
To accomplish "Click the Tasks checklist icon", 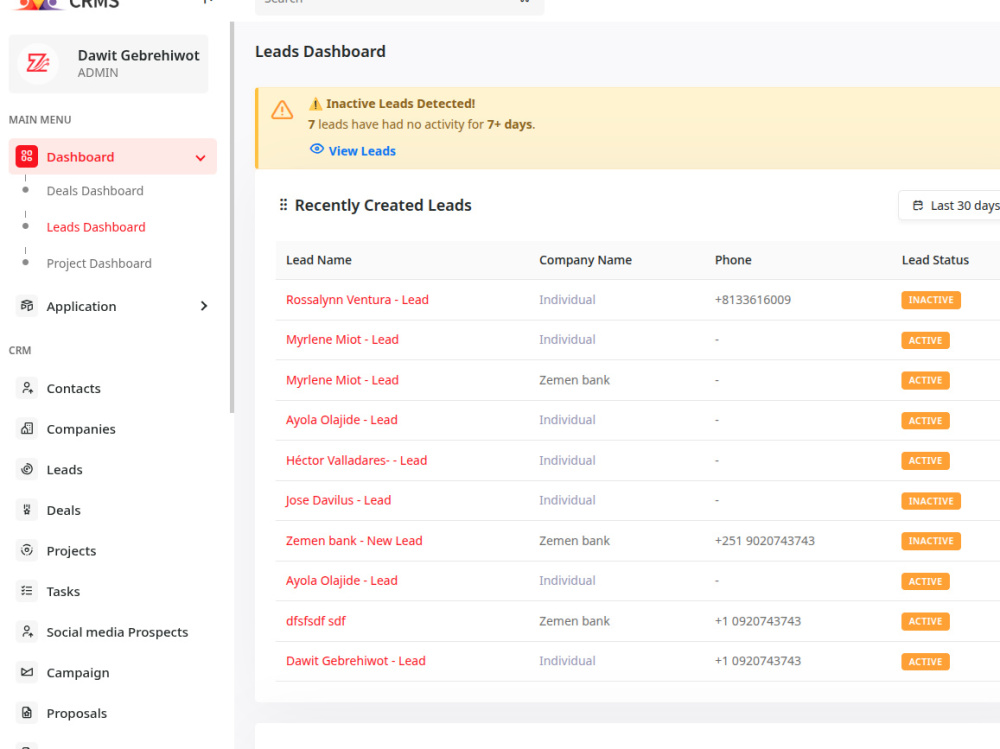I will click(27, 591).
